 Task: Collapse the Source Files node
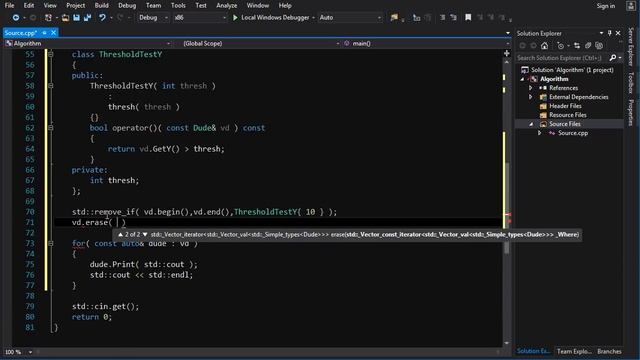click(531, 124)
